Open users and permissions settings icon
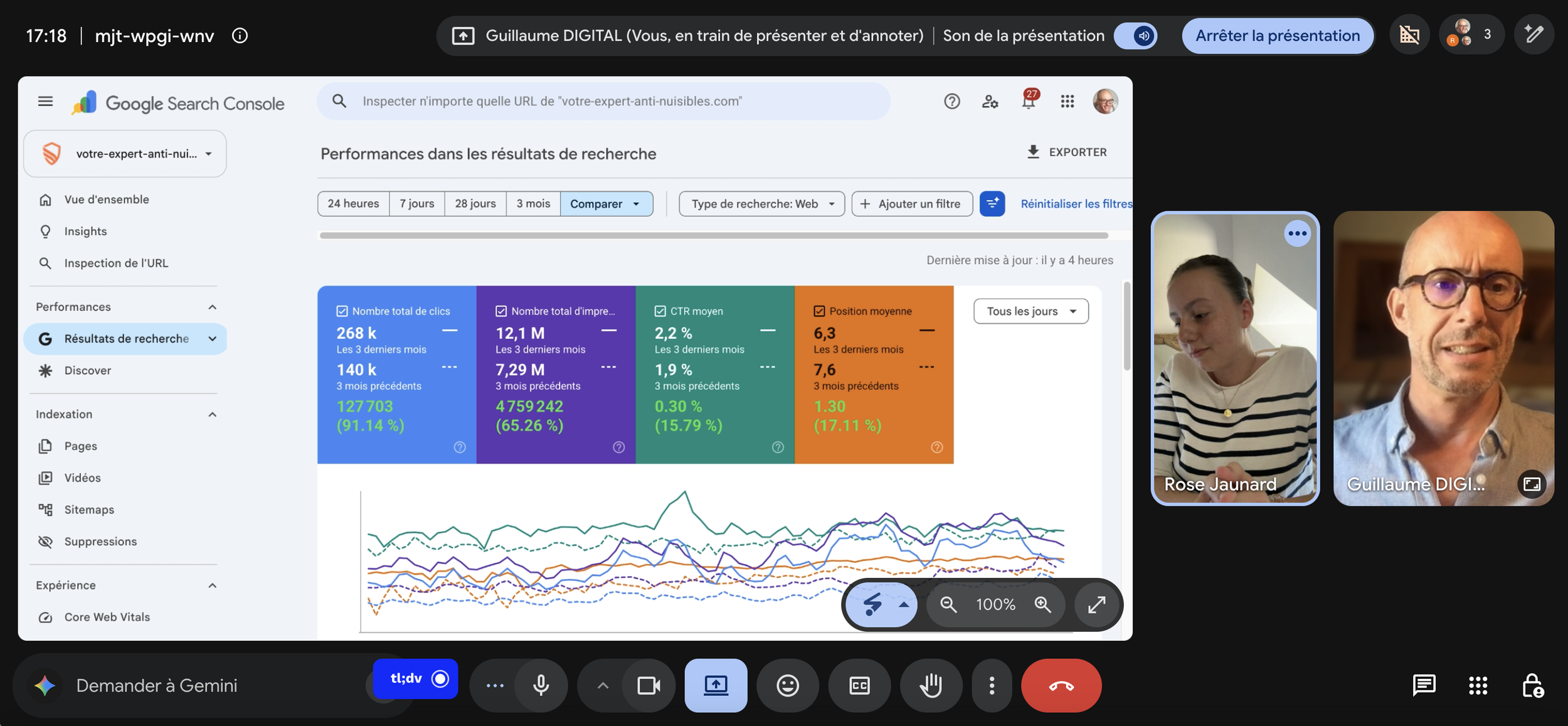Screen dimensions: 1568x726 pyautogui.click(x=990, y=101)
